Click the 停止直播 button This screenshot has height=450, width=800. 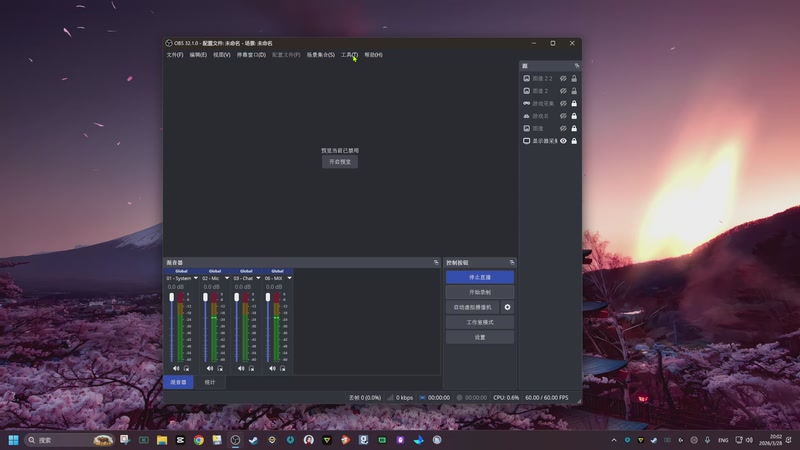480,277
